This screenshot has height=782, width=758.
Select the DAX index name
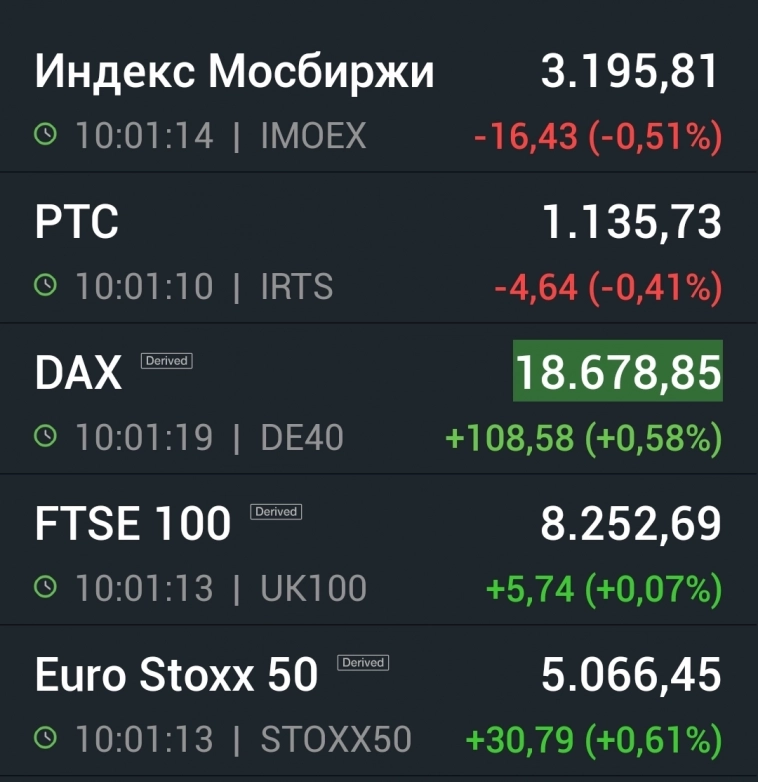pyautogui.click(x=78, y=374)
